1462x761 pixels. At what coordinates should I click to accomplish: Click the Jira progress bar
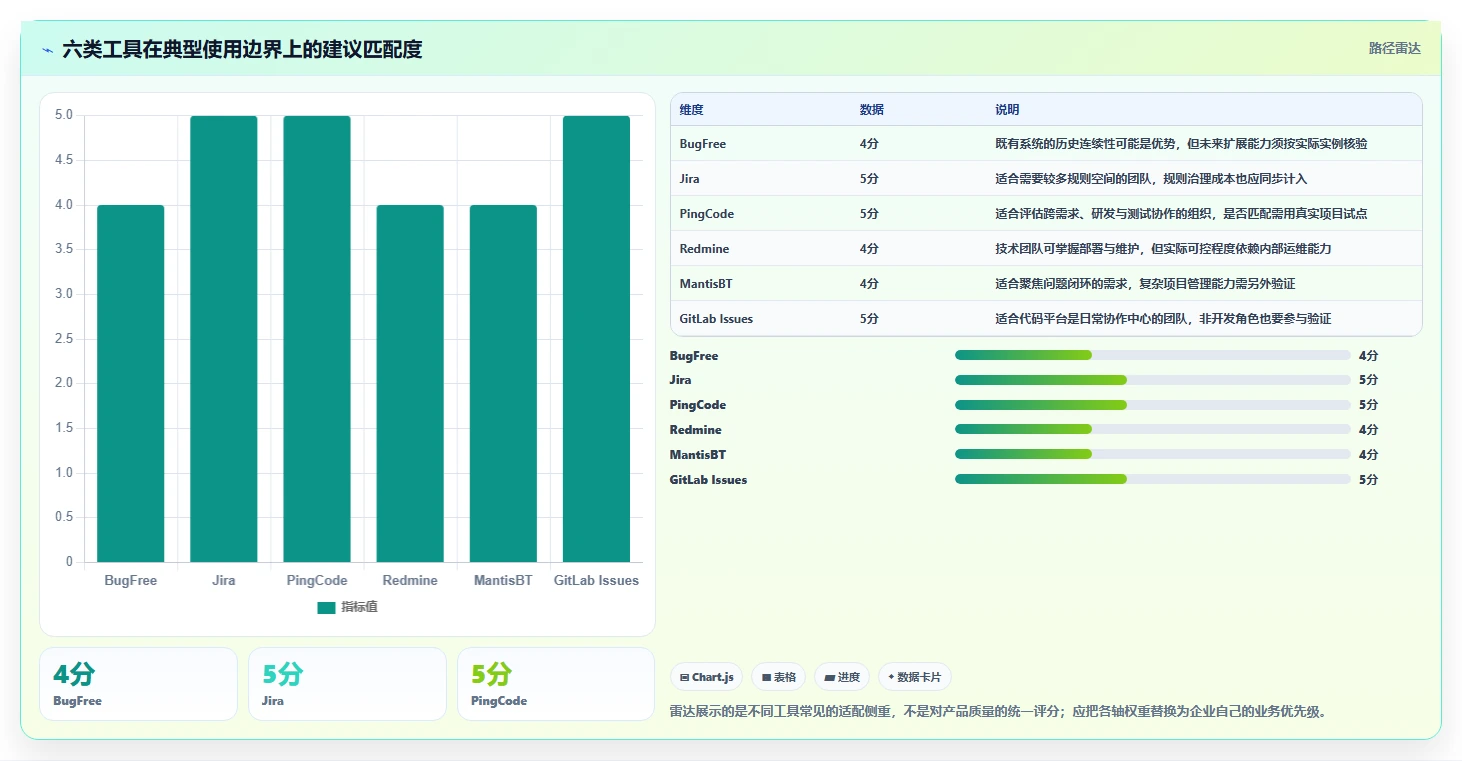[1153, 380]
